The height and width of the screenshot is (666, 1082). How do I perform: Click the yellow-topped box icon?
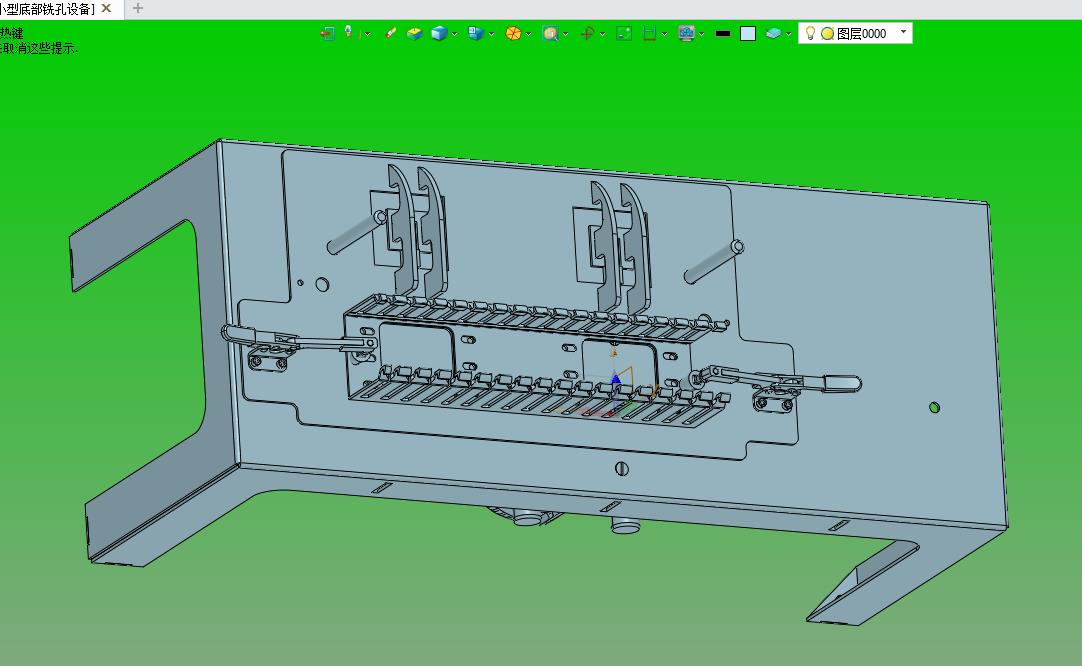414,33
